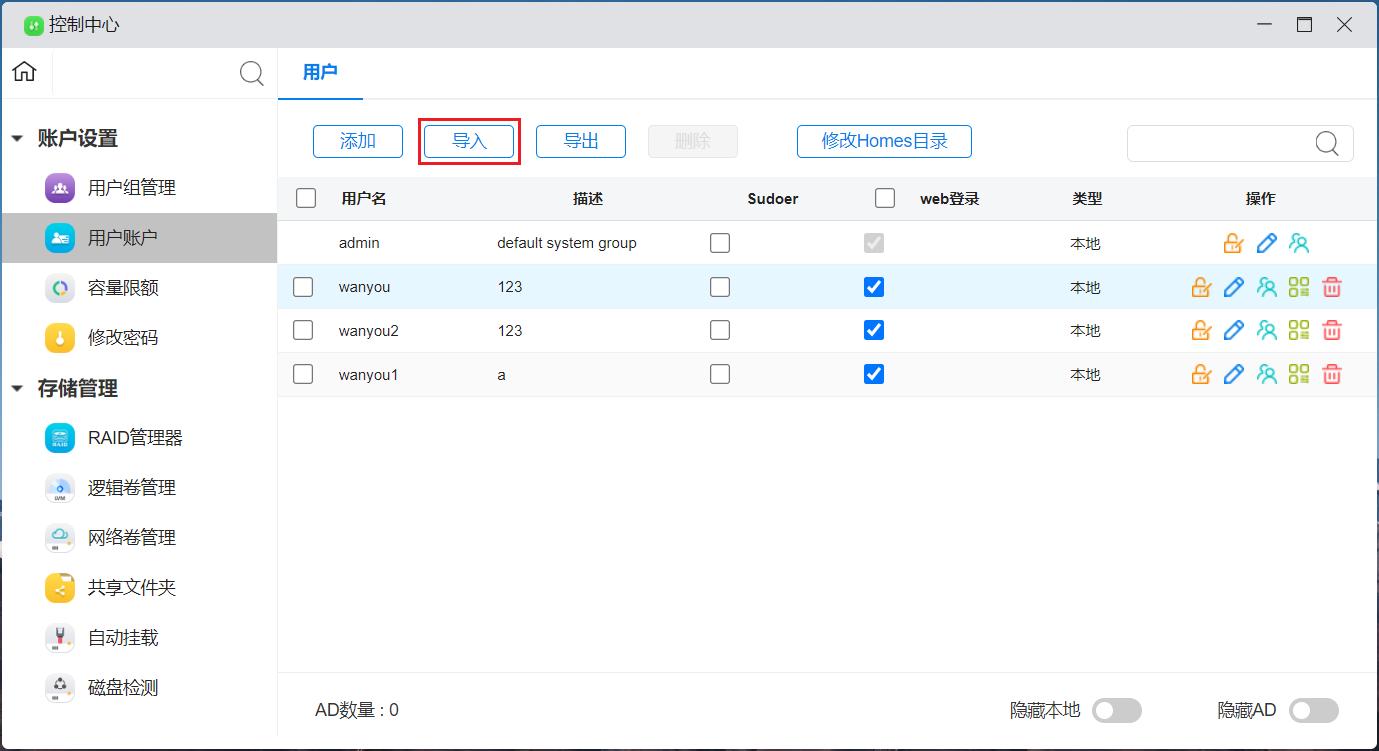Open 用户组管理 in the sidebar
Screen dimensions: 1379x751
[131, 188]
